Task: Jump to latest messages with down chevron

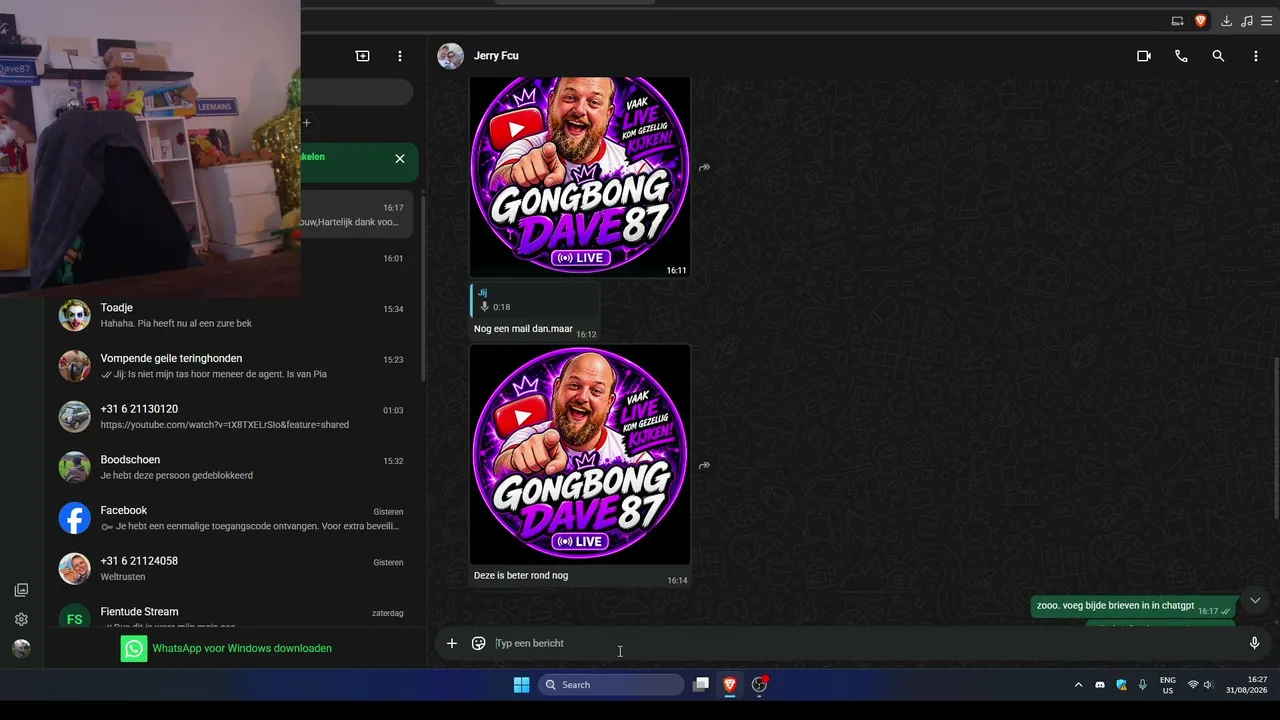Action: pos(1255,600)
